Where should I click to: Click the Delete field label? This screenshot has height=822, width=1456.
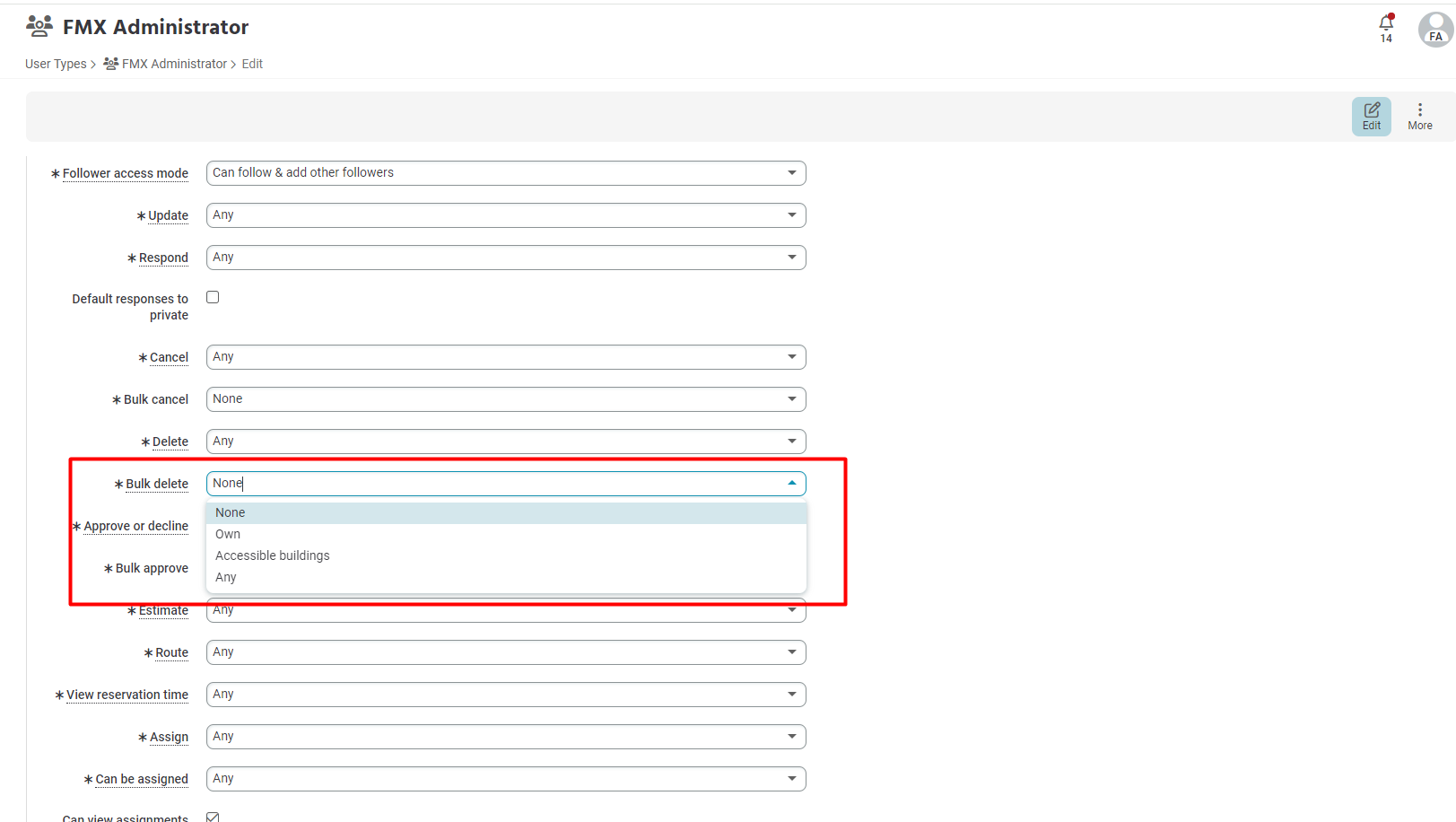pos(170,442)
